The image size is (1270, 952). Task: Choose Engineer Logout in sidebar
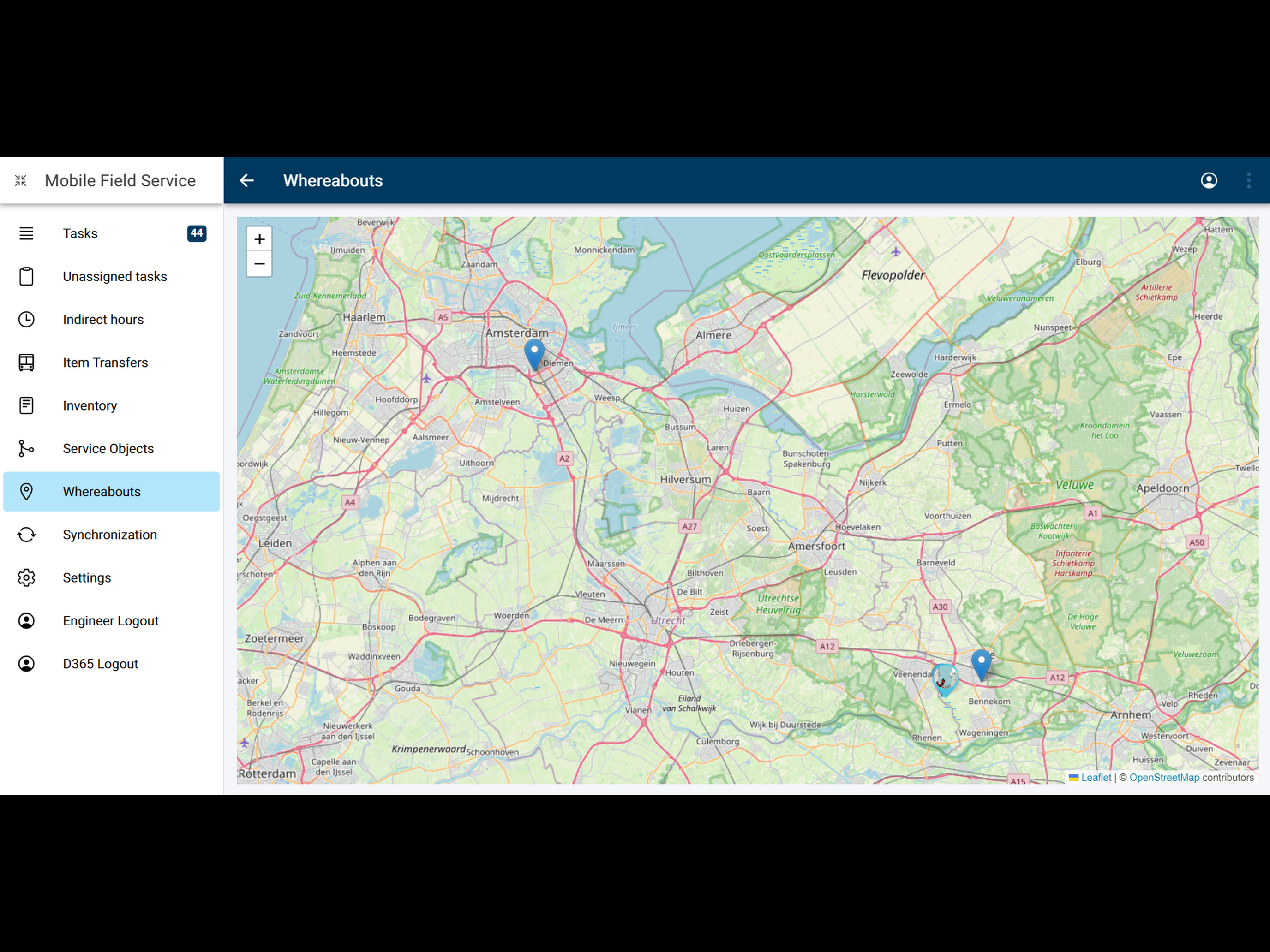[111, 621]
